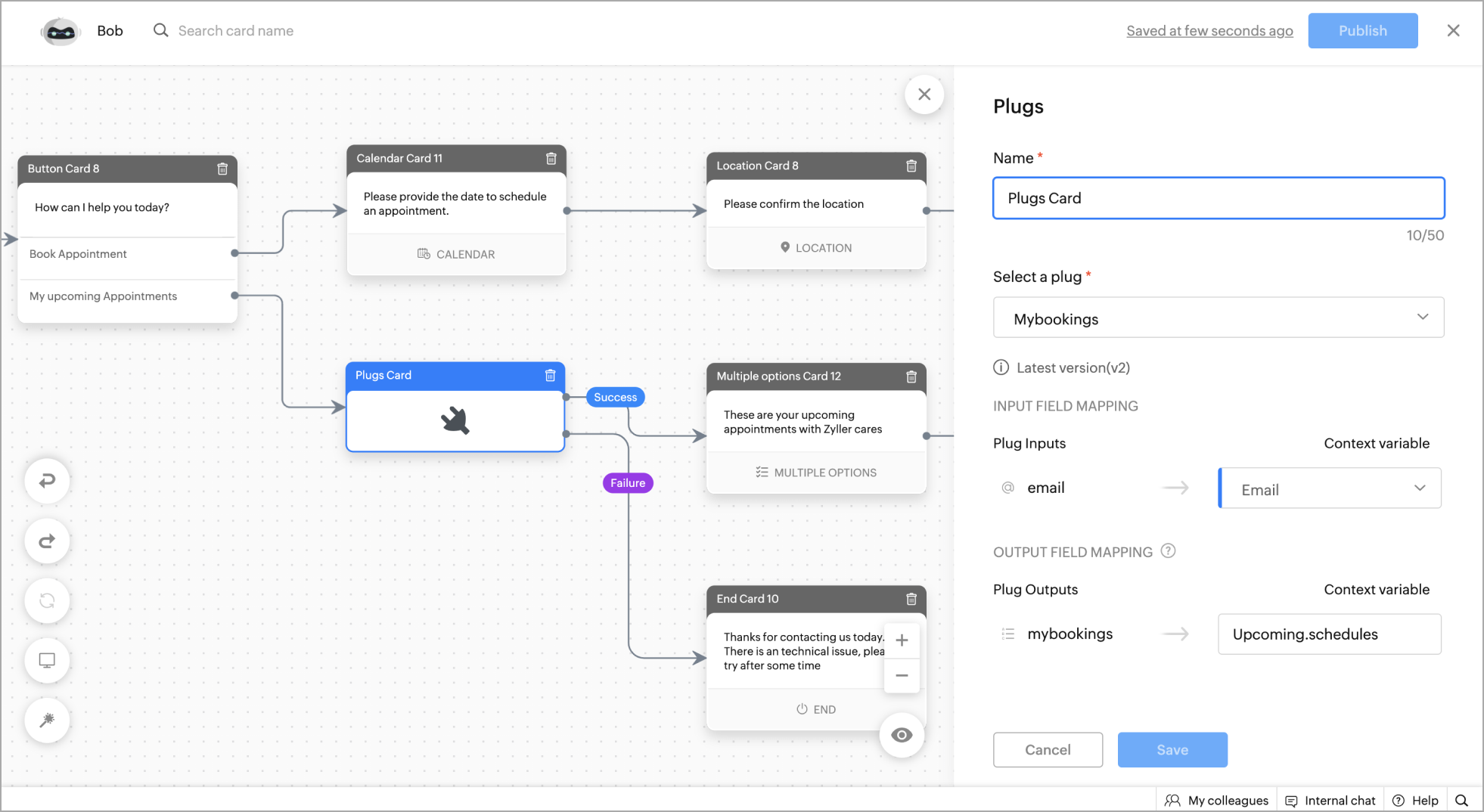Click the Bob bot avatar
Screen dimensions: 1484x812
click(x=61, y=31)
